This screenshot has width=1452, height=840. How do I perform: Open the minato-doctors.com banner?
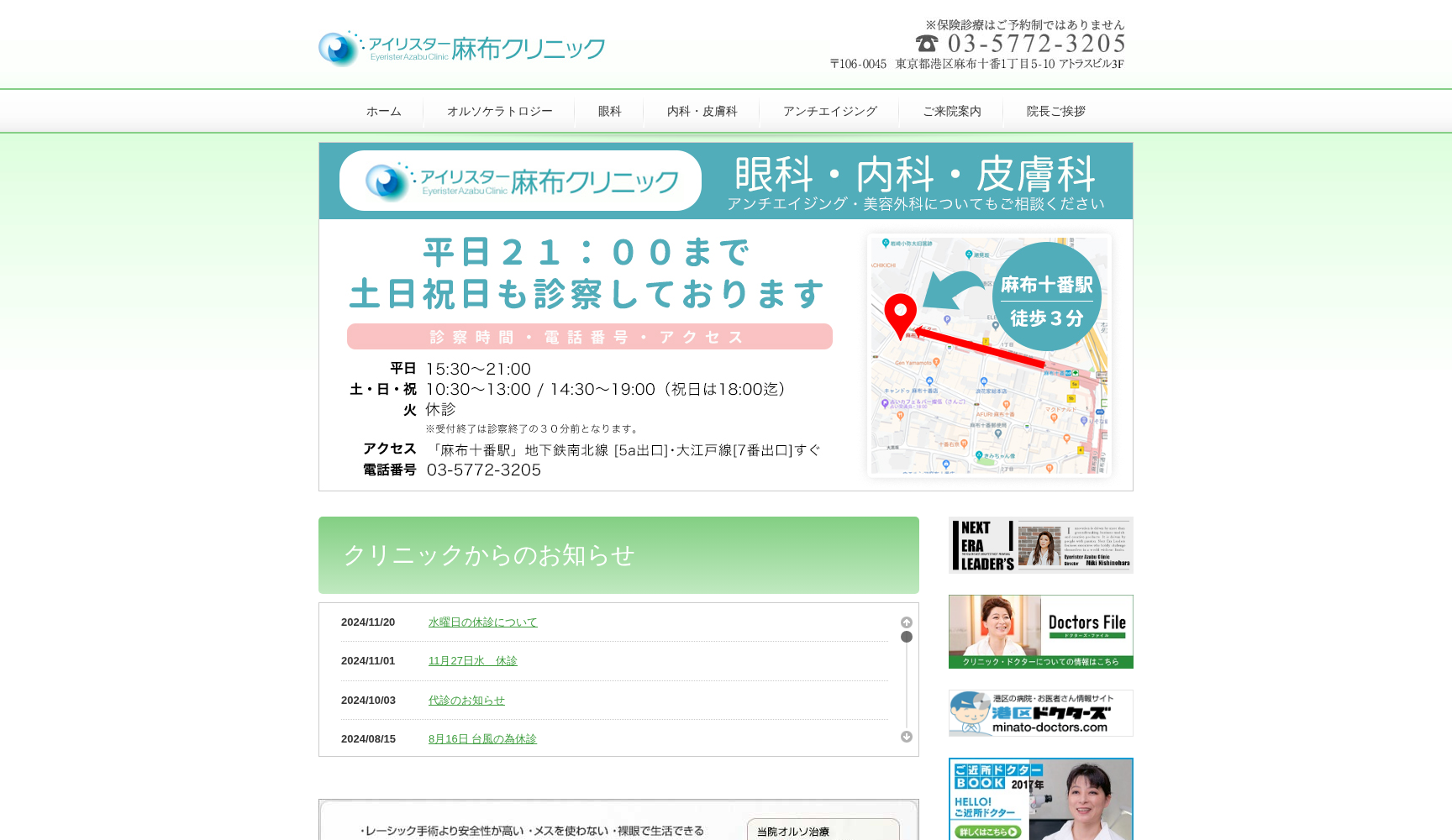(1040, 712)
